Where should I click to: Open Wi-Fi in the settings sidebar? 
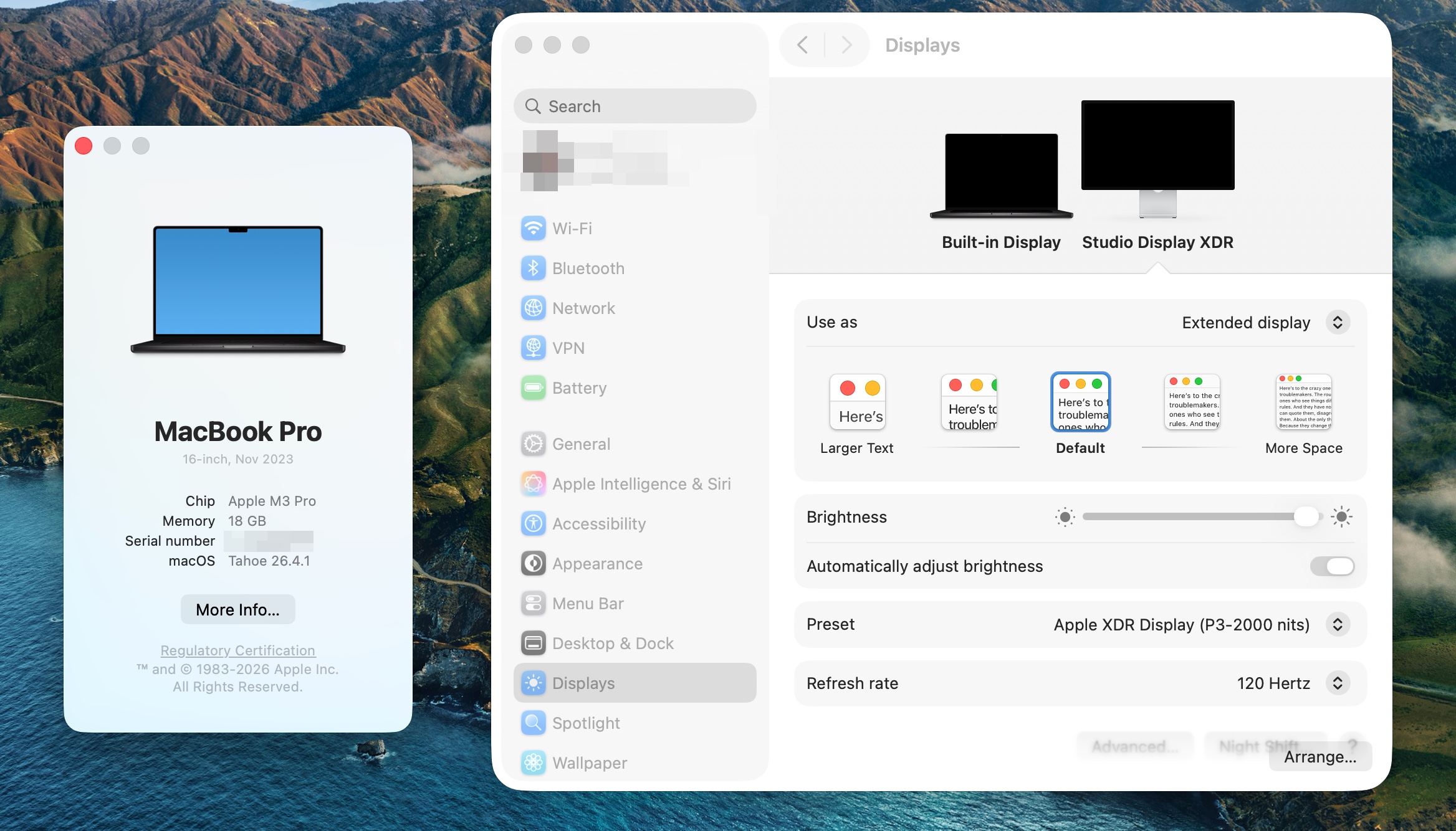(x=635, y=229)
